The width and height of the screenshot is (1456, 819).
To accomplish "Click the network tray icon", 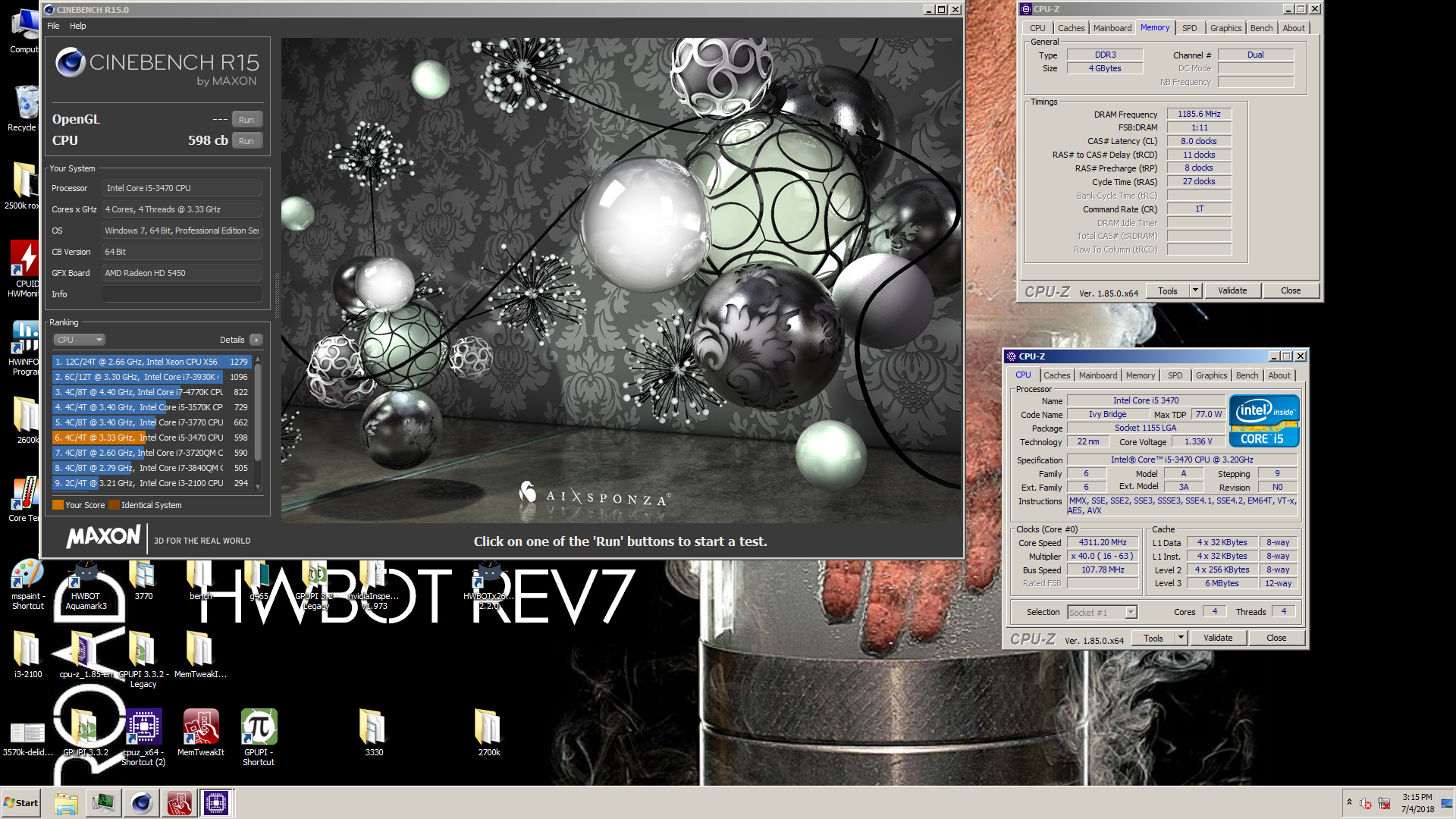I will tap(1383, 803).
